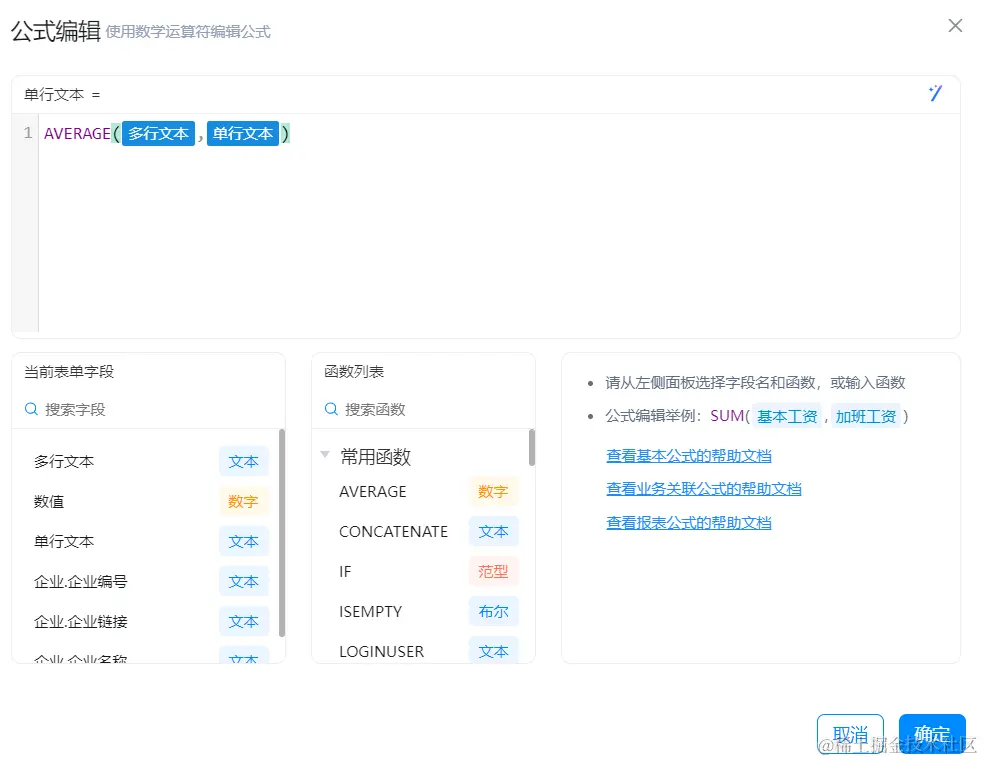Insert the 多行文本 field from list
The width and height of the screenshot is (984, 762).
click(x=64, y=461)
